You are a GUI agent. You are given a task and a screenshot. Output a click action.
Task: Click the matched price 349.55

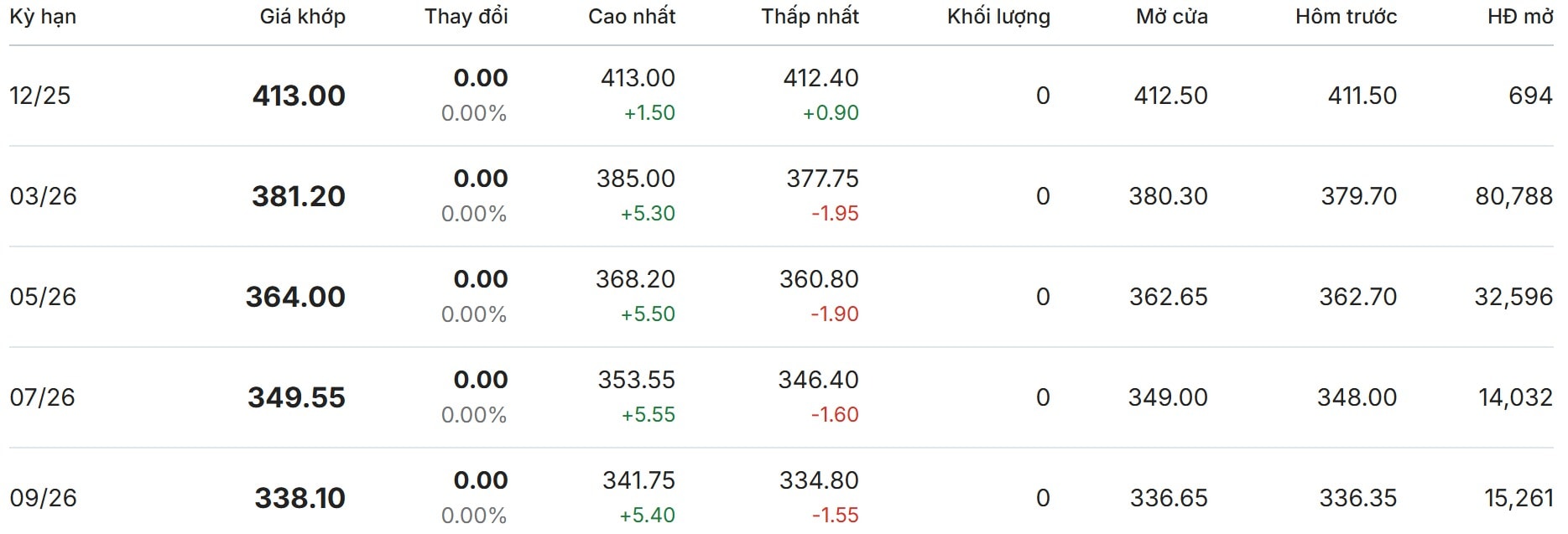point(296,397)
